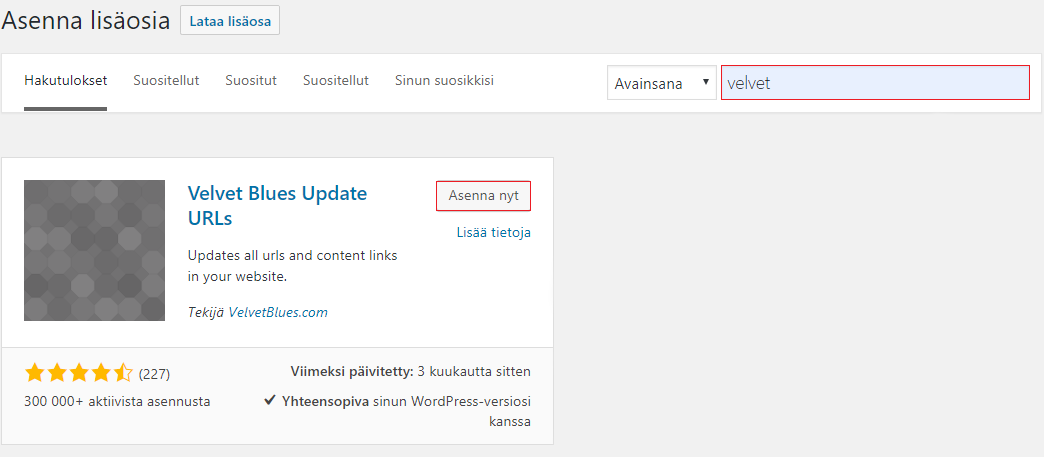Expand the Avainsana search type dropdown
The height and width of the screenshot is (457, 1044).
tap(662, 83)
